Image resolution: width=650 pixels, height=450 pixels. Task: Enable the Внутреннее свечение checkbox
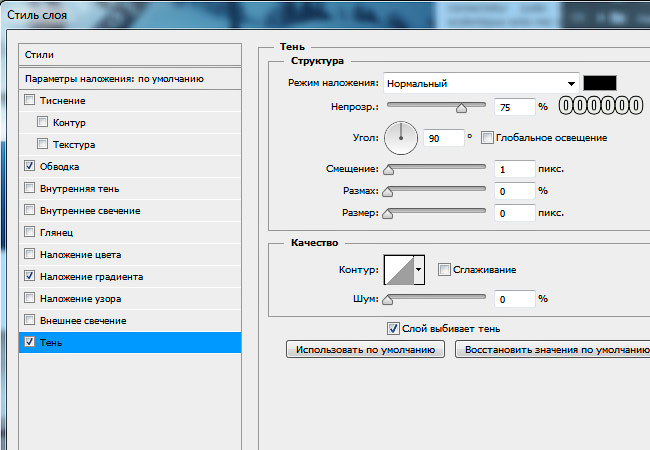click(x=29, y=210)
